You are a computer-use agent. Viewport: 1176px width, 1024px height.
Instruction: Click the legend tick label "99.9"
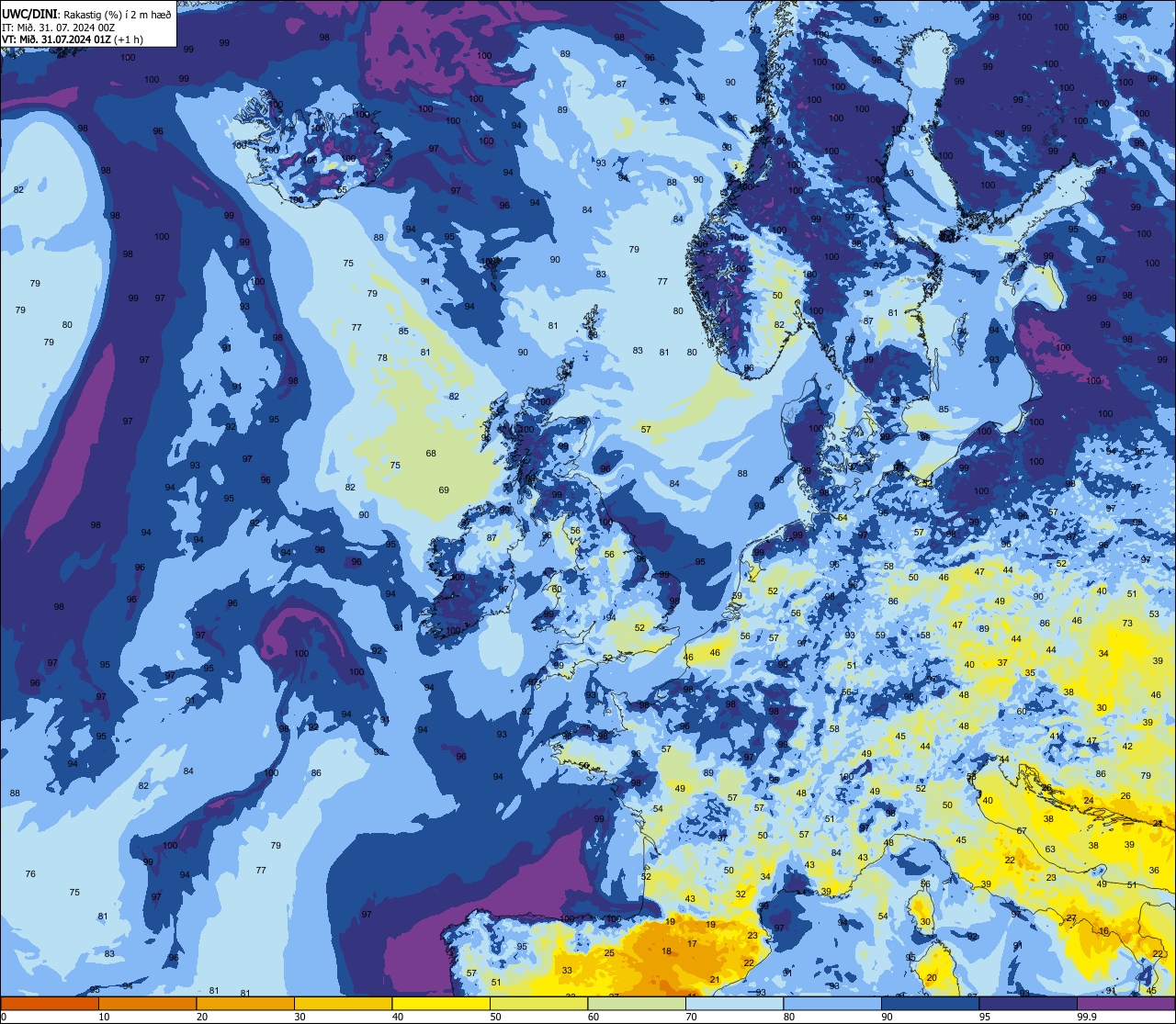1087,1017
